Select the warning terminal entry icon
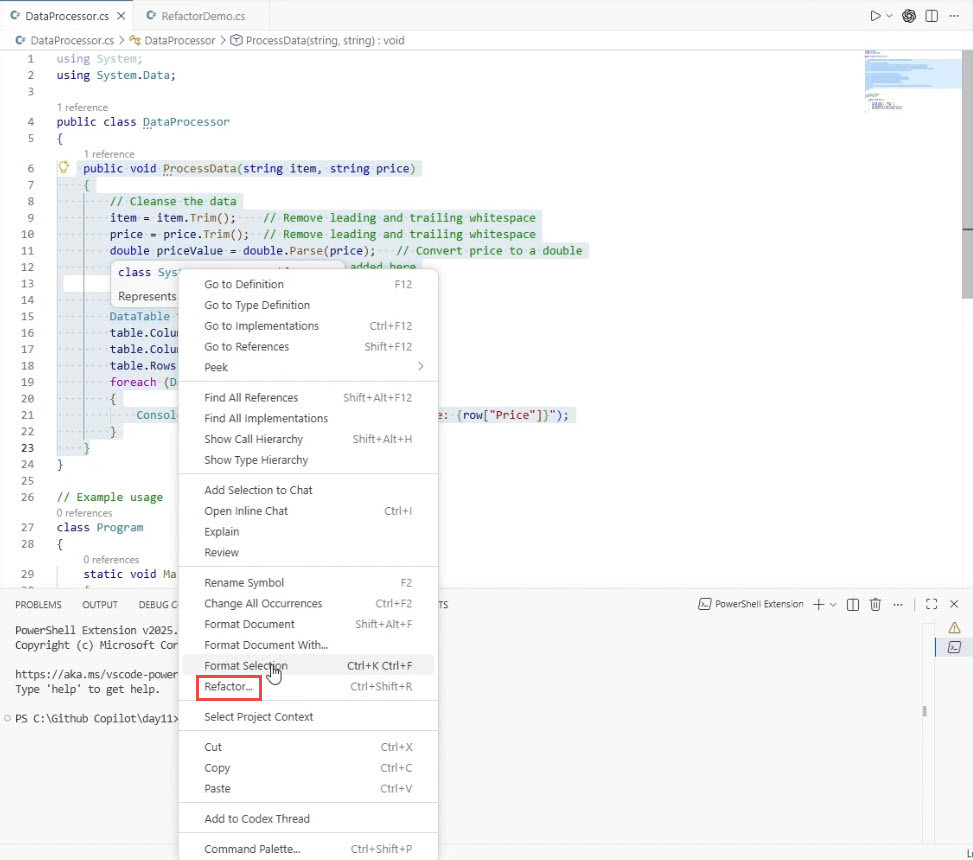Viewport: 973px width, 860px height. pos(954,628)
